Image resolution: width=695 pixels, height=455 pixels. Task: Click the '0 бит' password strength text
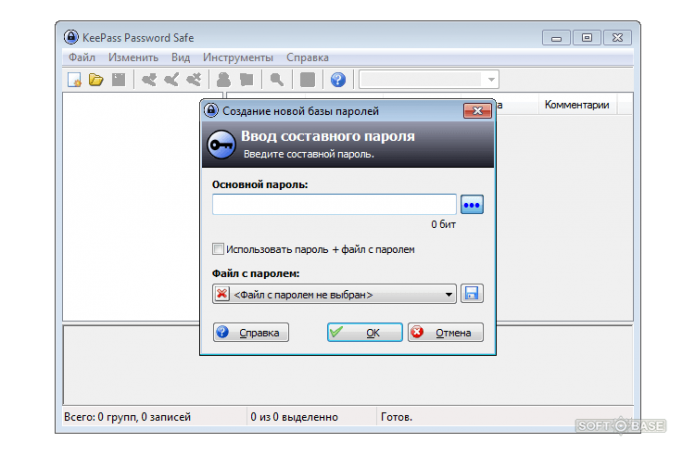point(443,225)
